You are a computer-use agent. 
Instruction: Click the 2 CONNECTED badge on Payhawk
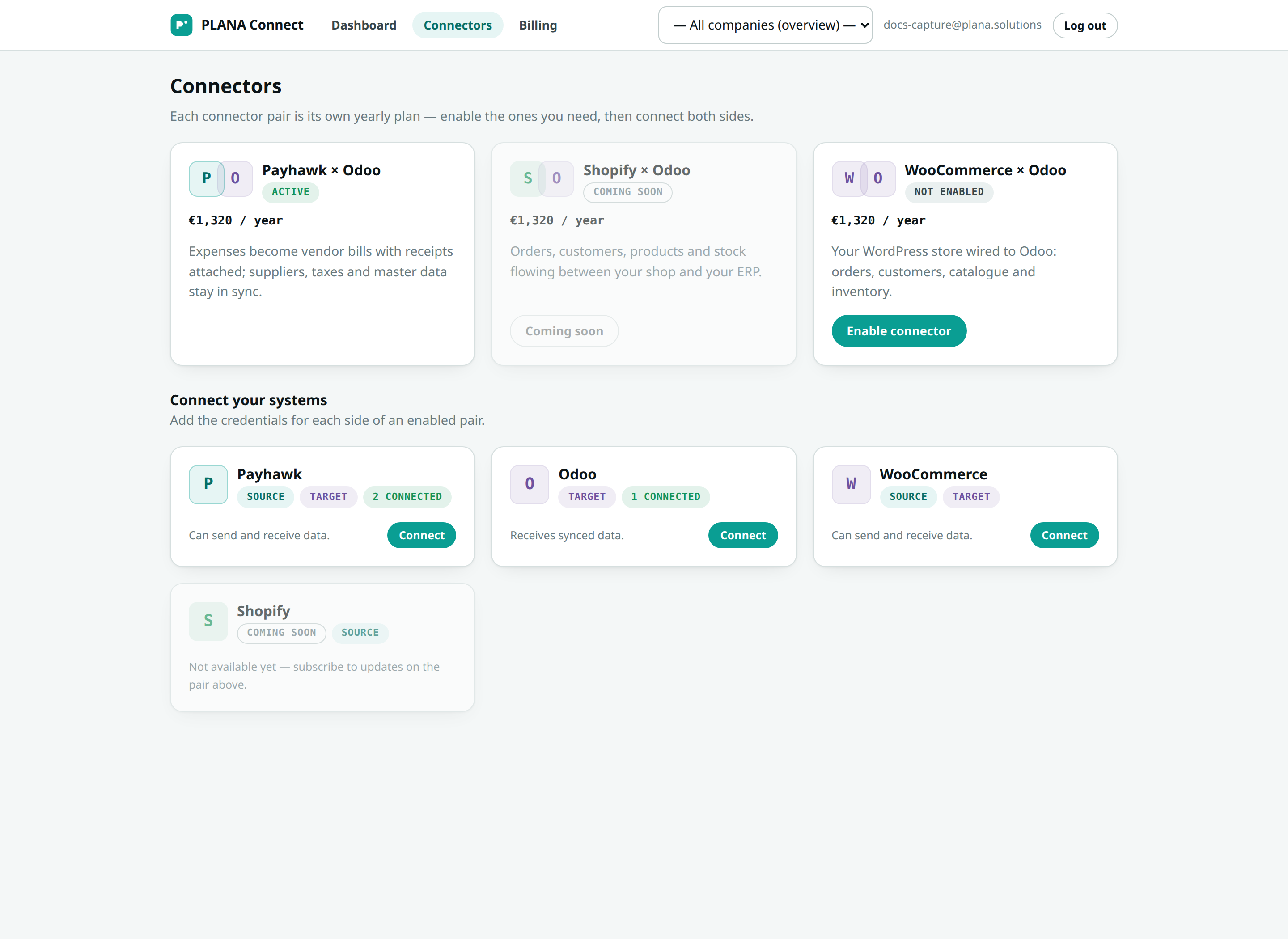tap(407, 497)
